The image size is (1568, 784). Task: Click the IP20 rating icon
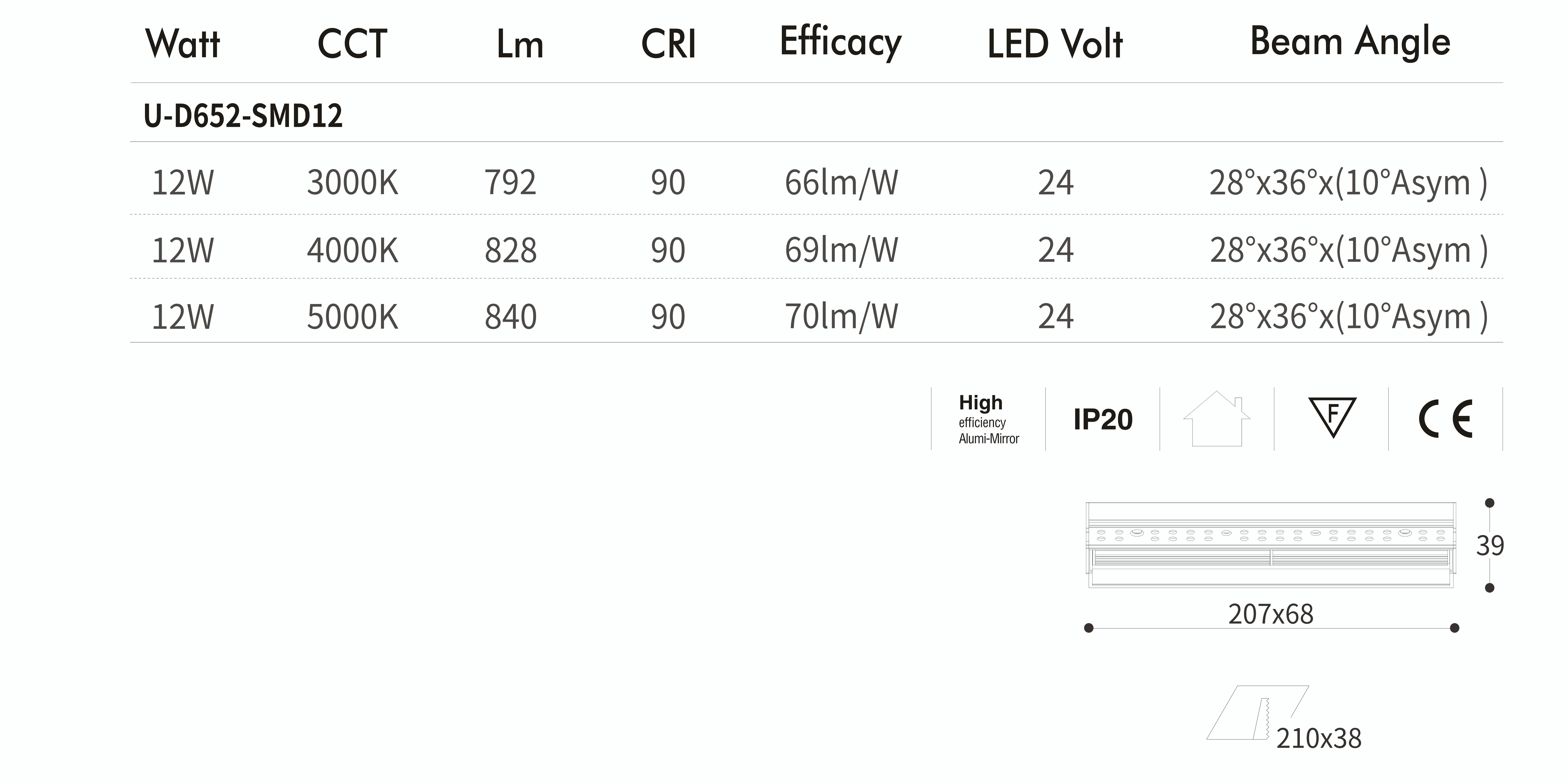coord(1103,419)
